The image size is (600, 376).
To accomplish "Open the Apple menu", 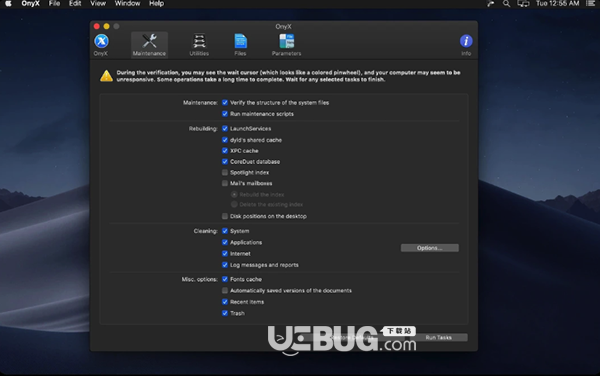I will pos(8,4).
